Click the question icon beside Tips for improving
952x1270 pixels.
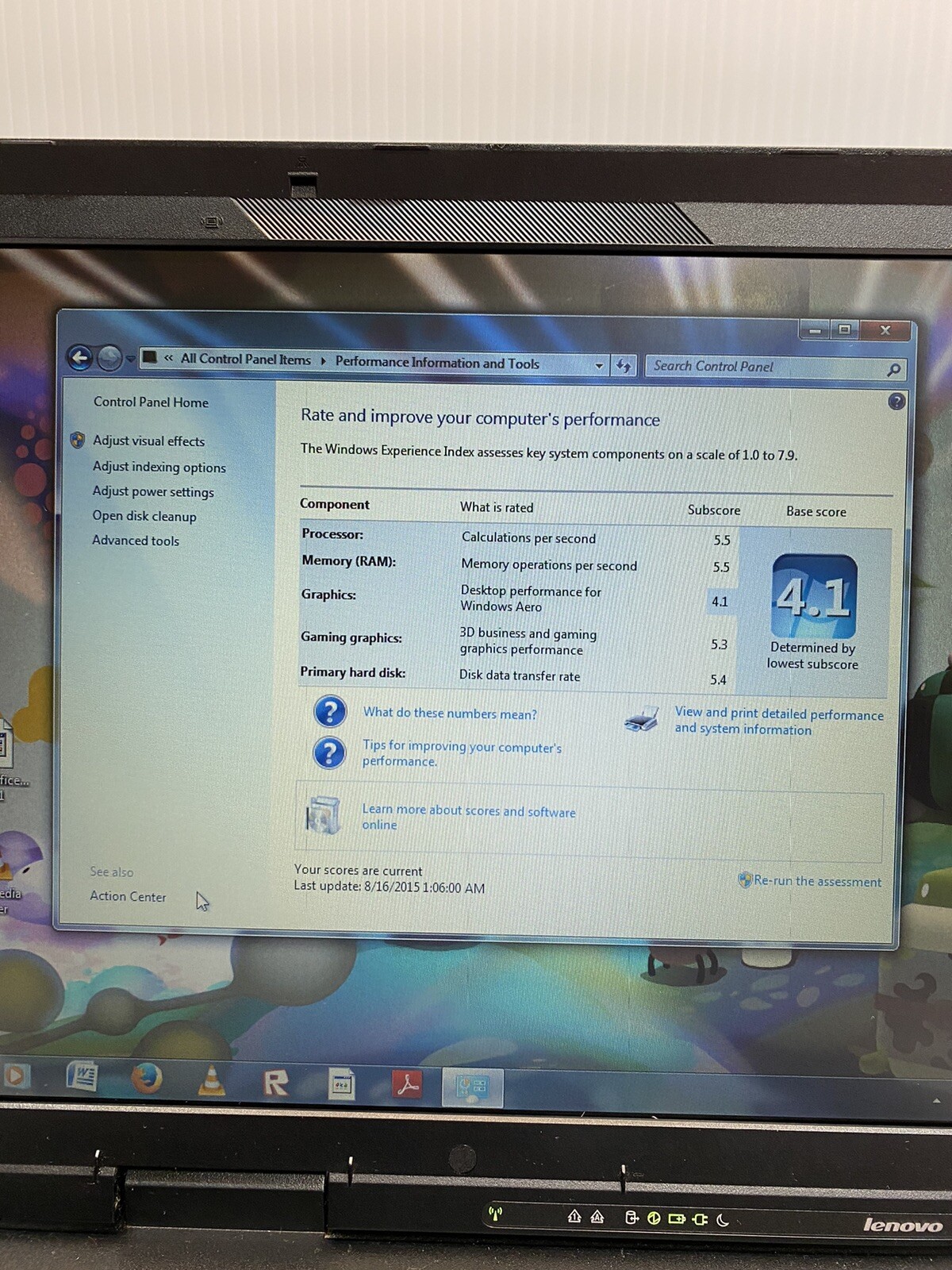click(329, 752)
